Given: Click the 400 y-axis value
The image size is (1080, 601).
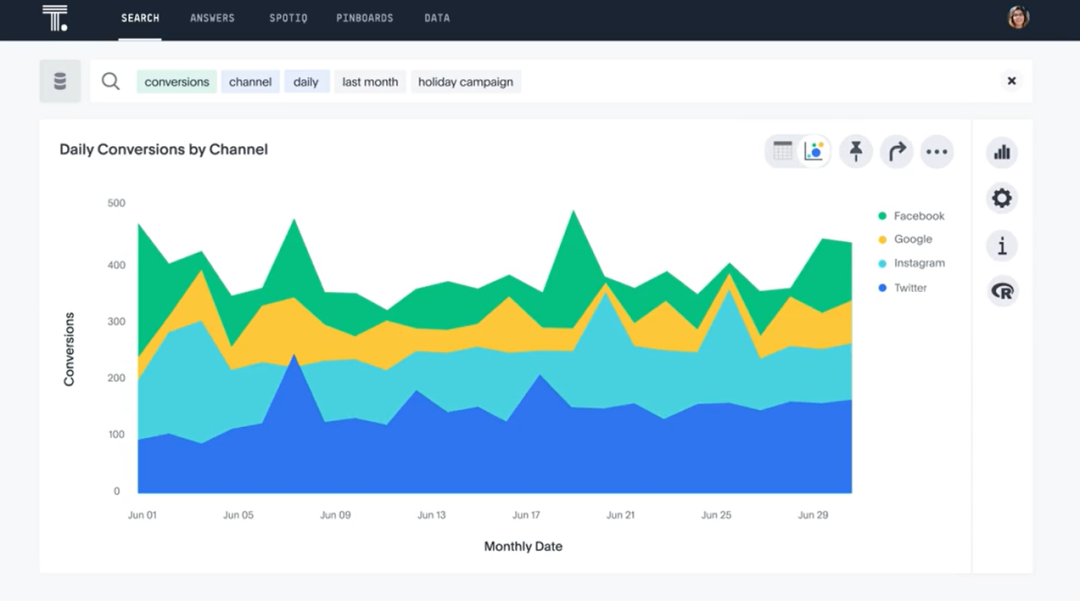Looking at the screenshot, I should coord(116,265).
